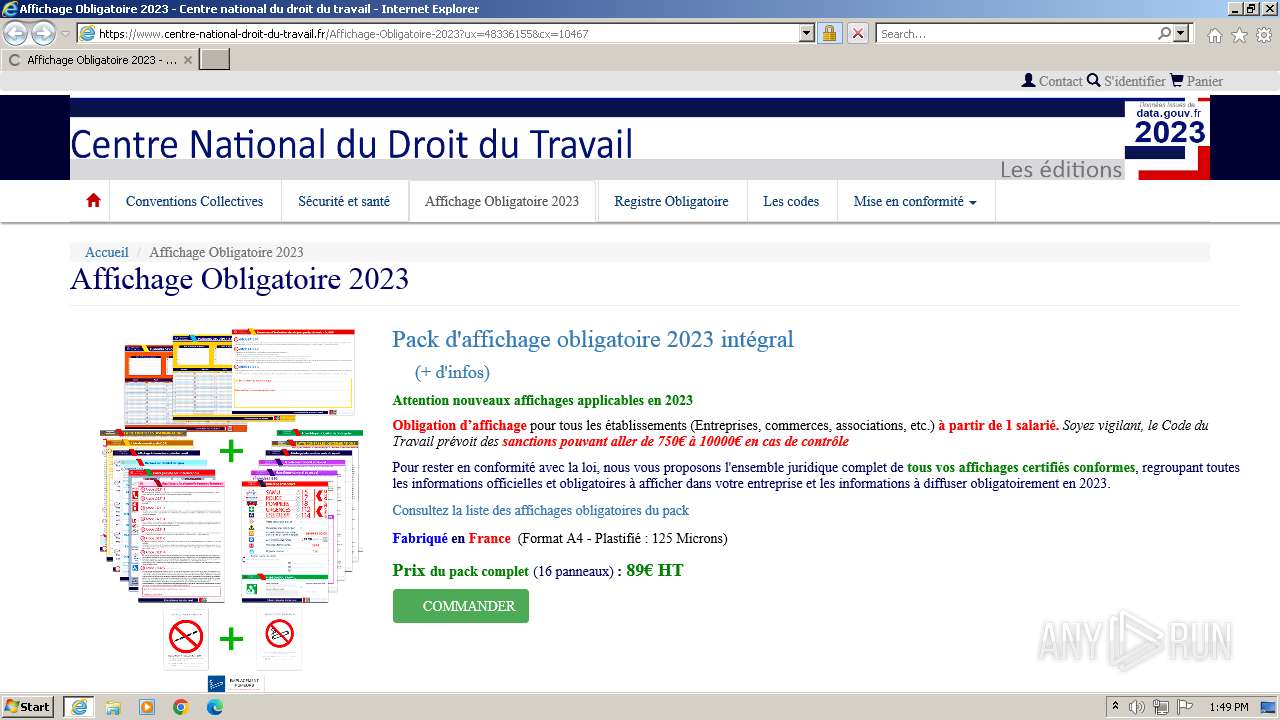Click the Accueil breadcrumb link
The image size is (1280, 720).
coord(107,252)
